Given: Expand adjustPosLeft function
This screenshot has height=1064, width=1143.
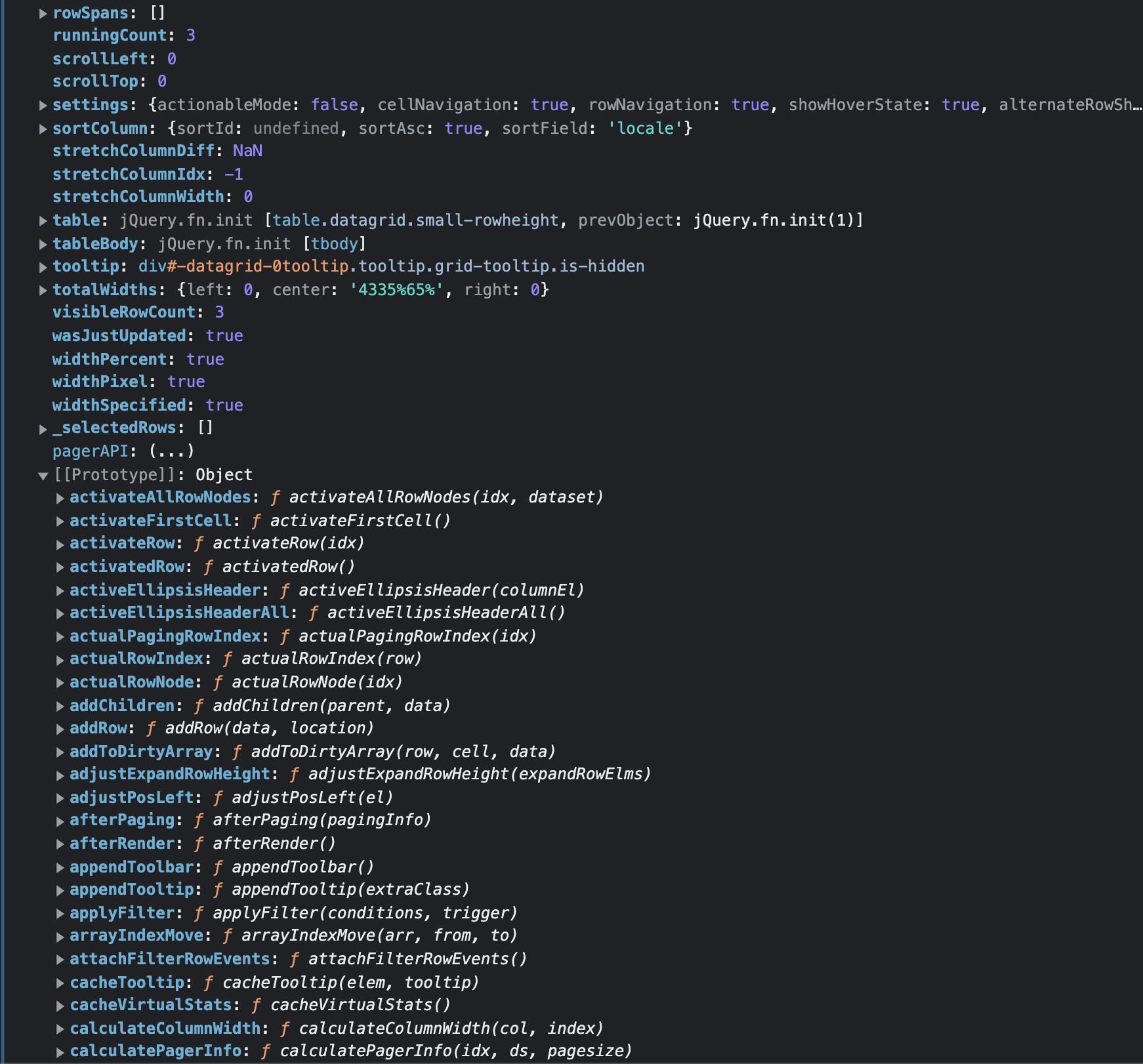Looking at the screenshot, I should 60,798.
